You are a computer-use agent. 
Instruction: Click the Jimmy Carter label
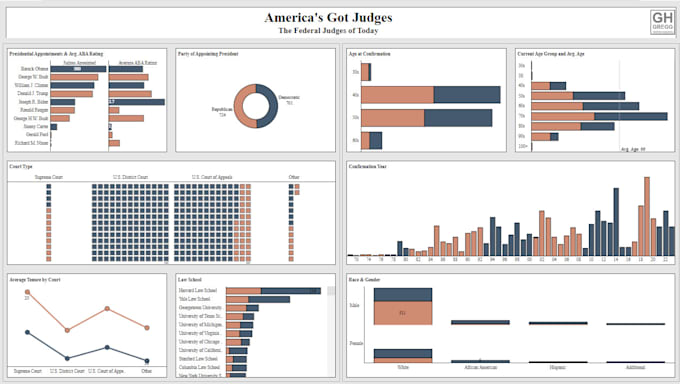click(x=36, y=127)
